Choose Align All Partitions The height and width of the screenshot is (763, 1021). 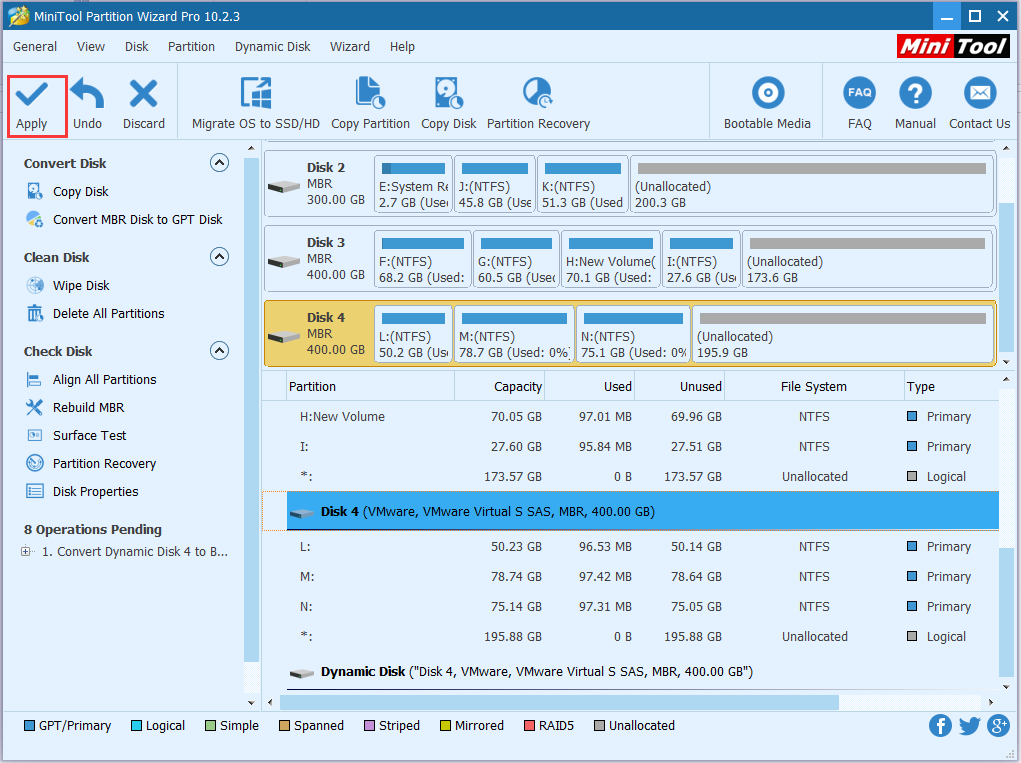(104, 379)
